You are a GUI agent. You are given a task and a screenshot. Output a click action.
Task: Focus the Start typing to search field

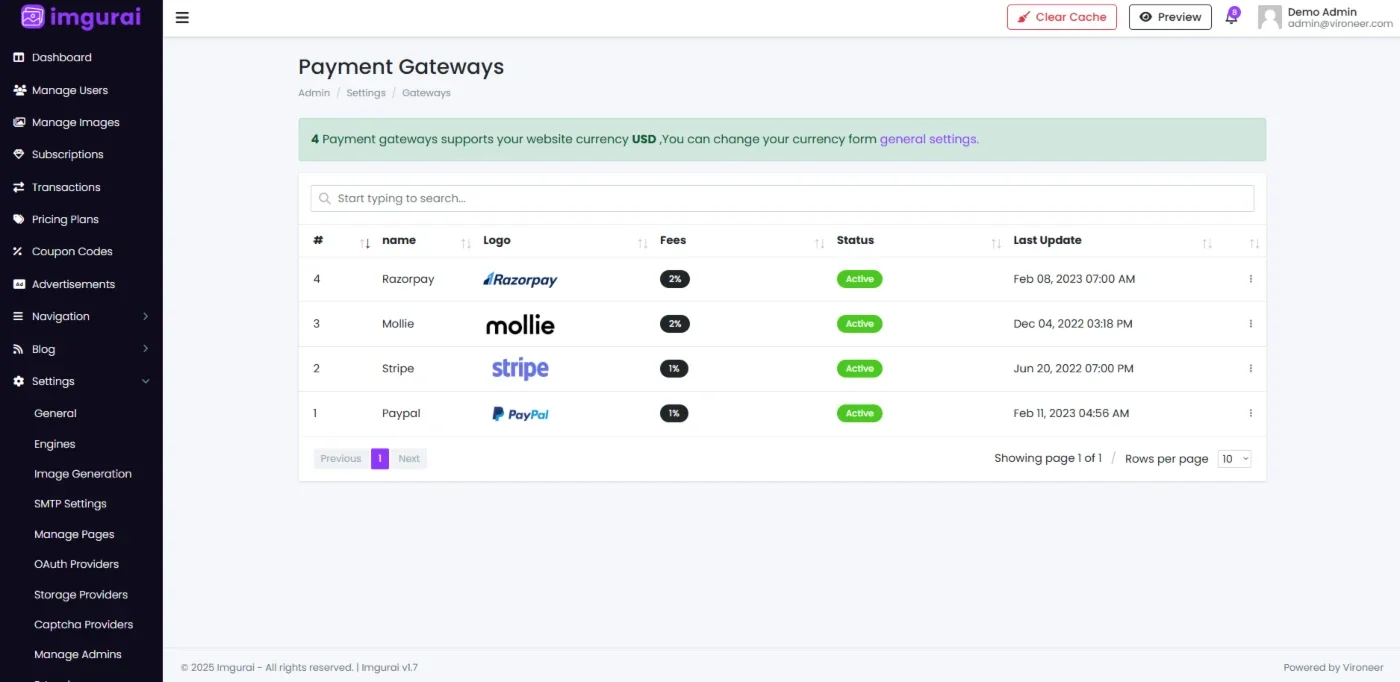point(782,198)
